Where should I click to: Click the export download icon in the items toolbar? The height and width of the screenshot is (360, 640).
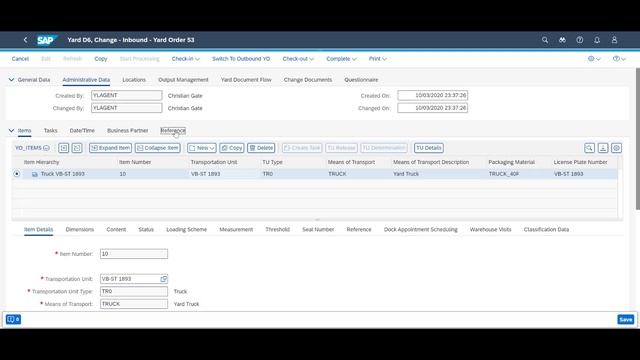coord(603,148)
